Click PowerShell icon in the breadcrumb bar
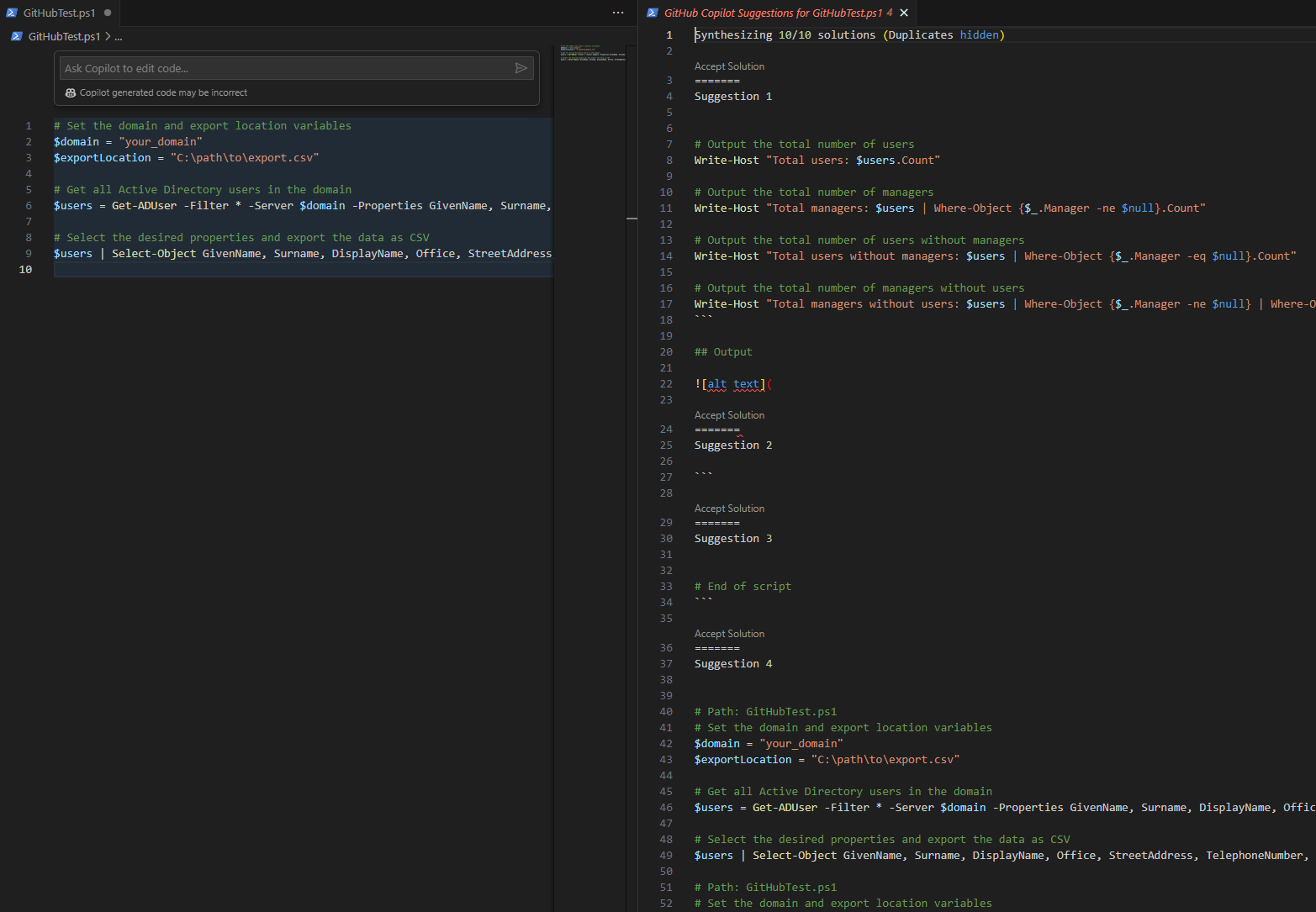The image size is (1316, 912). tap(17, 36)
